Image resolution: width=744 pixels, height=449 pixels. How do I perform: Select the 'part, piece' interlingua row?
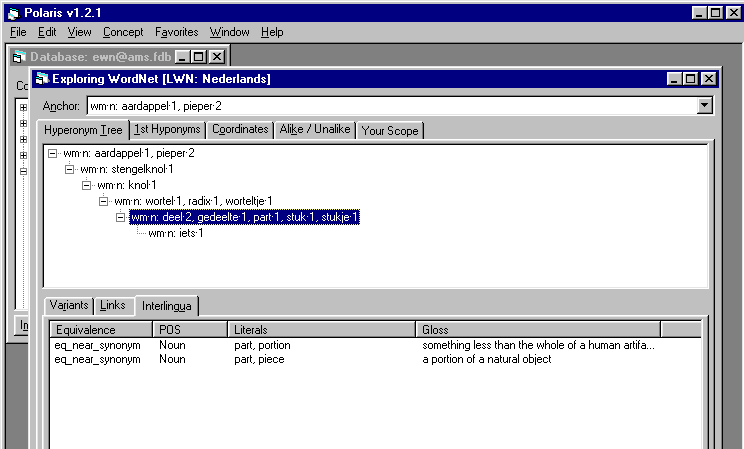pyautogui.click(x=259, y=359)
